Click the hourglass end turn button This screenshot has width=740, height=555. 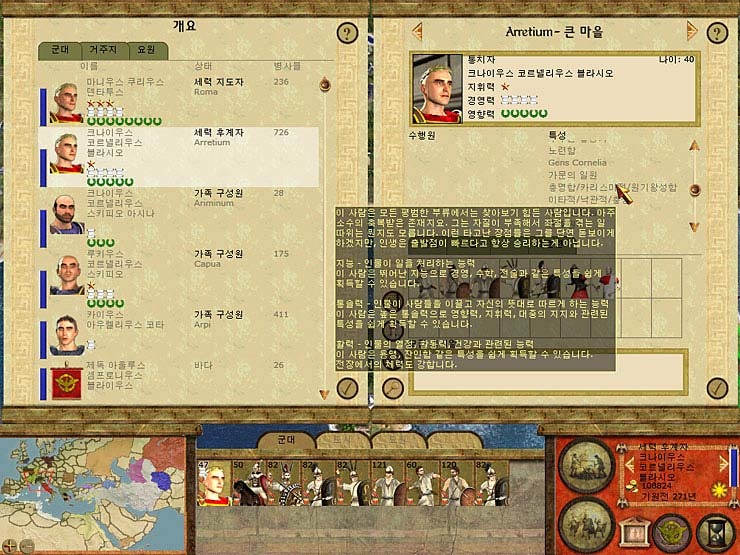click(x=716, y=532)
